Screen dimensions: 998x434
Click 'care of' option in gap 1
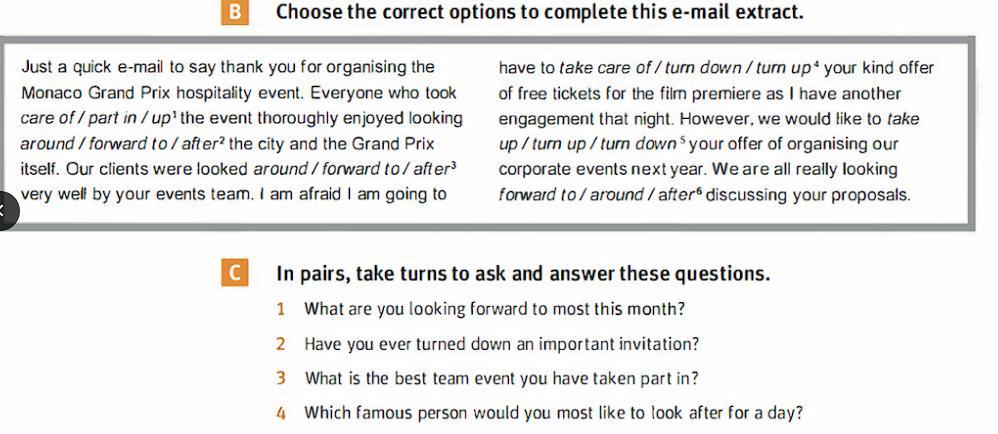pyautogui.click(x=48, y=119)
